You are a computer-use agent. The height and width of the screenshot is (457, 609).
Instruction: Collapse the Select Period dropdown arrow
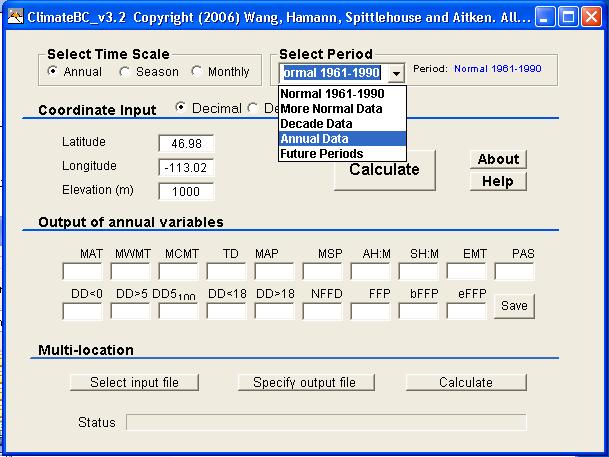click(396, 73)
